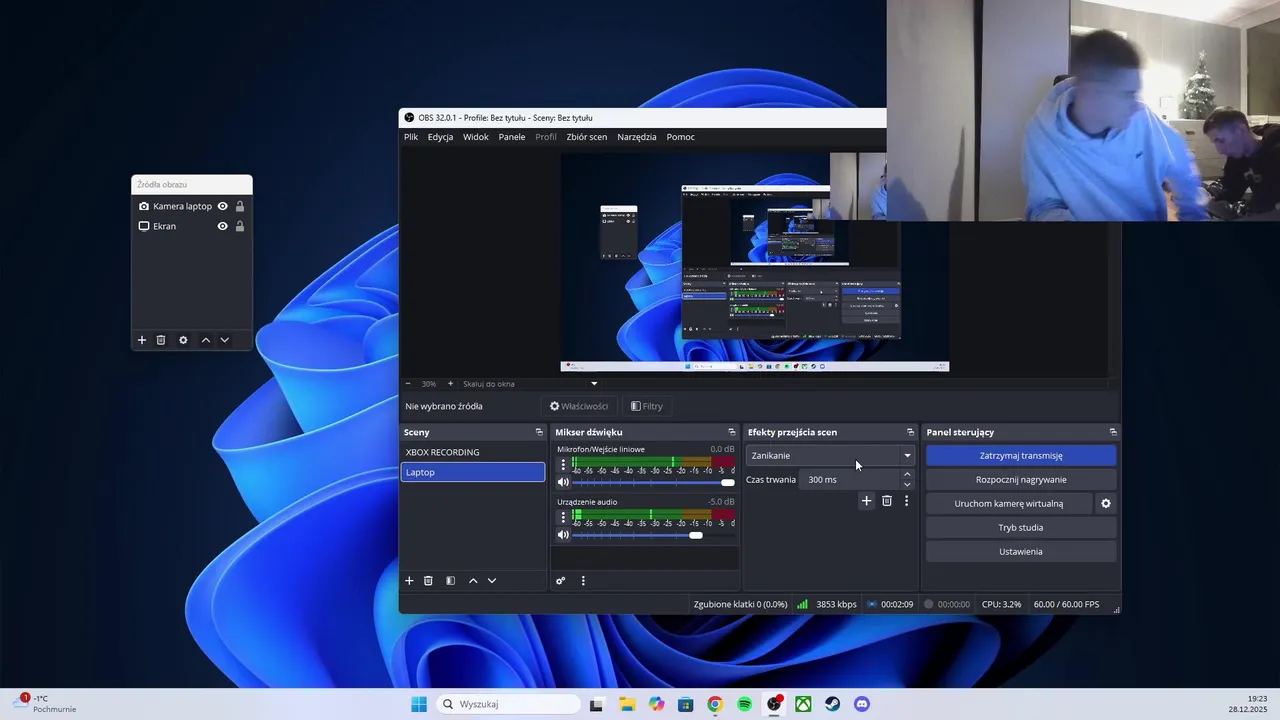Hide the Ekran source
The height and width of the screenshot is (720, 1280).
(223, 226)
